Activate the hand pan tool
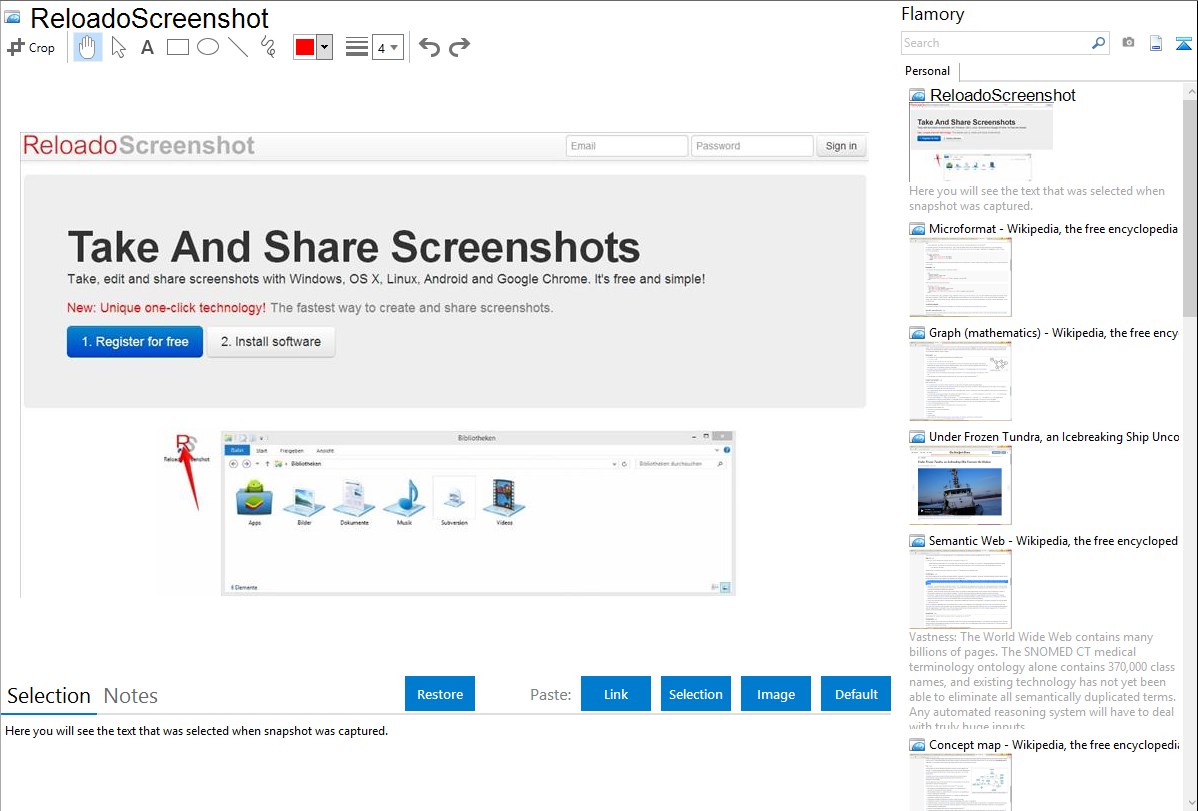 pos(88,47)
